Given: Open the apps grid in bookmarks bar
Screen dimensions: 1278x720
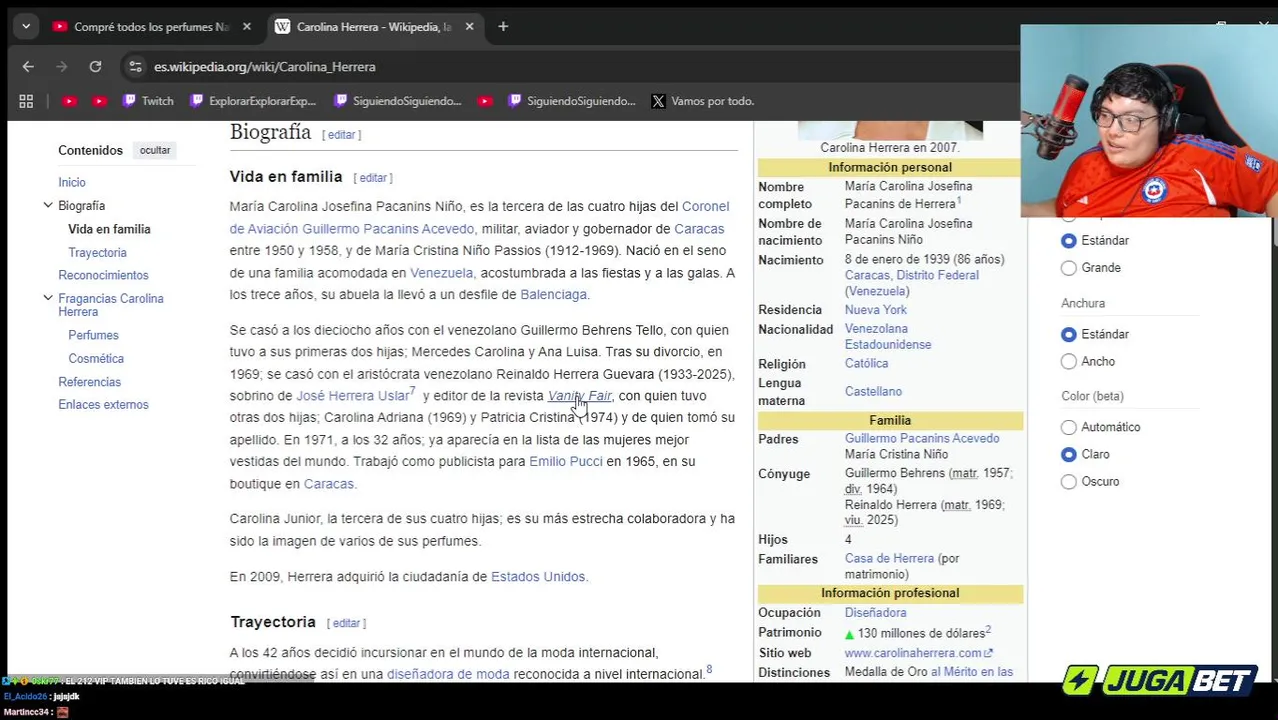Looking at the screenshot, I should click(x=26, y=101).
